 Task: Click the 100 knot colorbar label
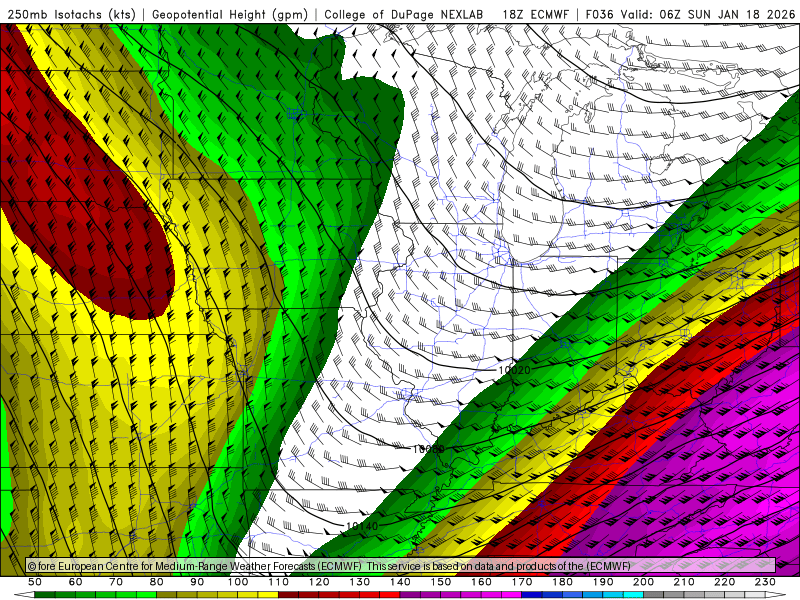click(x=238, y=582)
